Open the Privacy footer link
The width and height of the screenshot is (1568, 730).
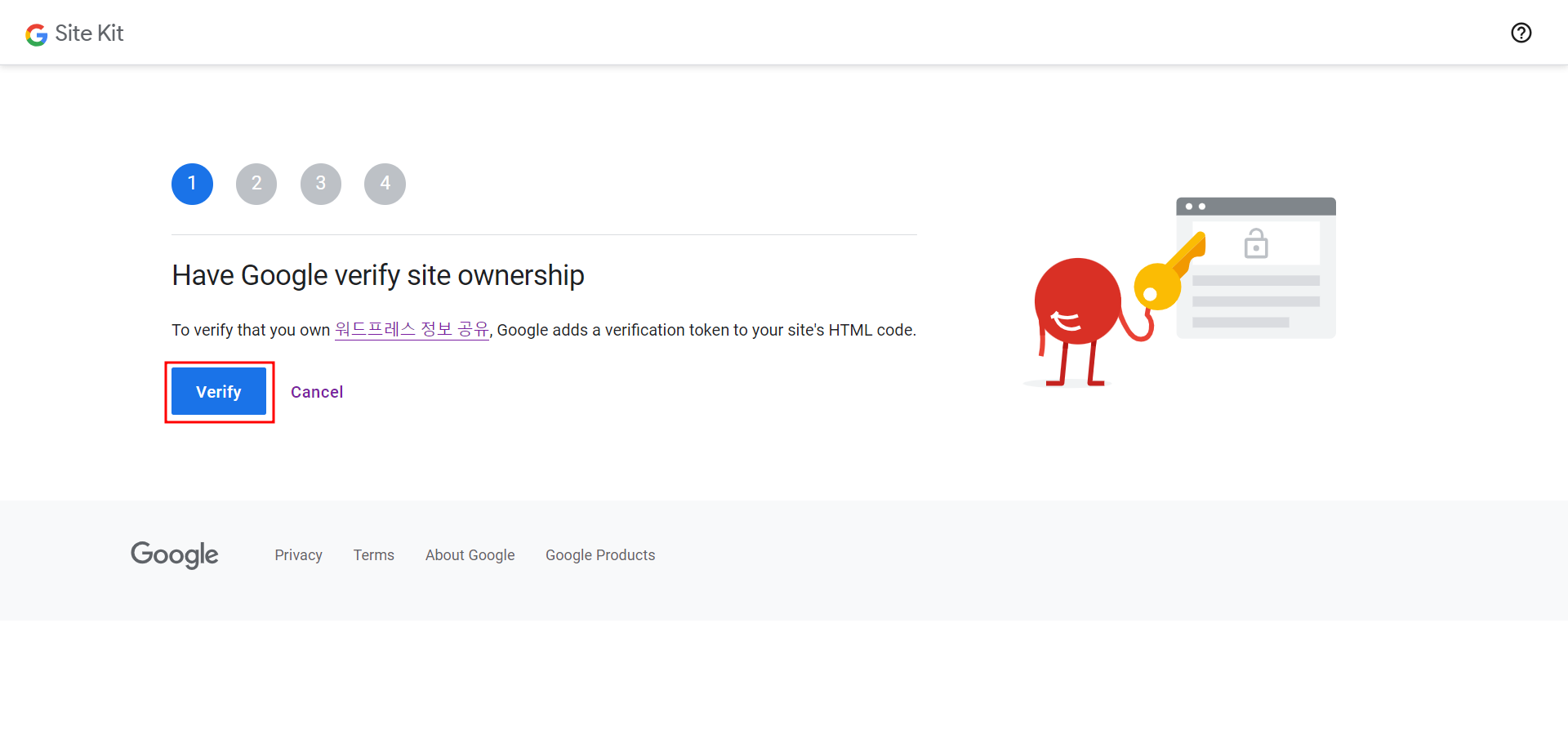298,555
